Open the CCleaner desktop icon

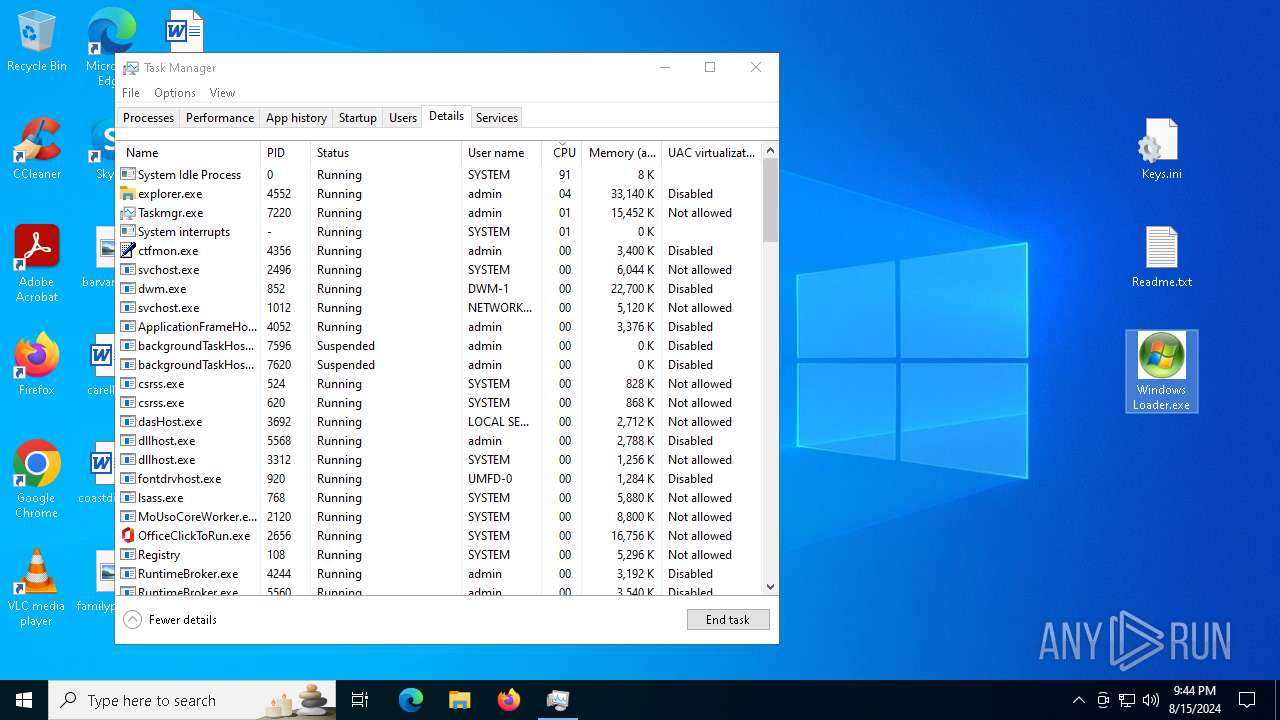(x=36, y=149)
